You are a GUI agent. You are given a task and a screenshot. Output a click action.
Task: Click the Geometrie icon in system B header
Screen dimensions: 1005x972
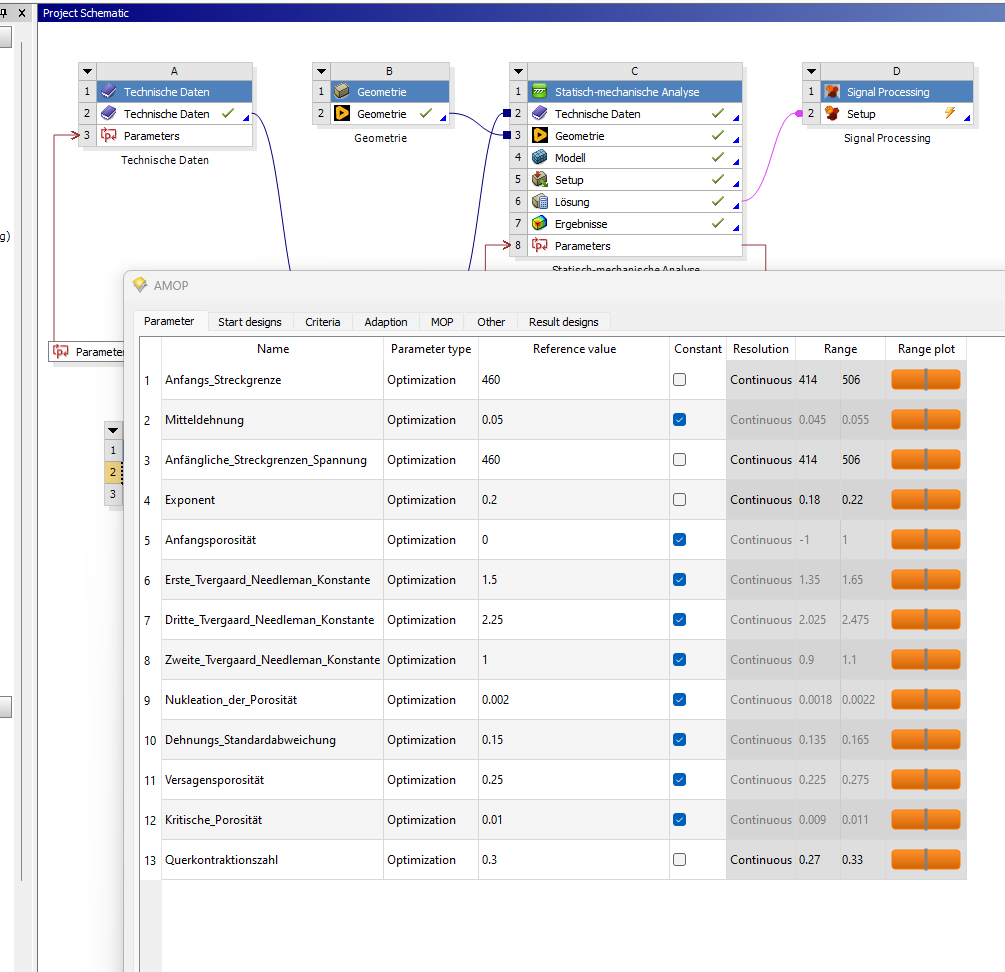click(342, 92)
